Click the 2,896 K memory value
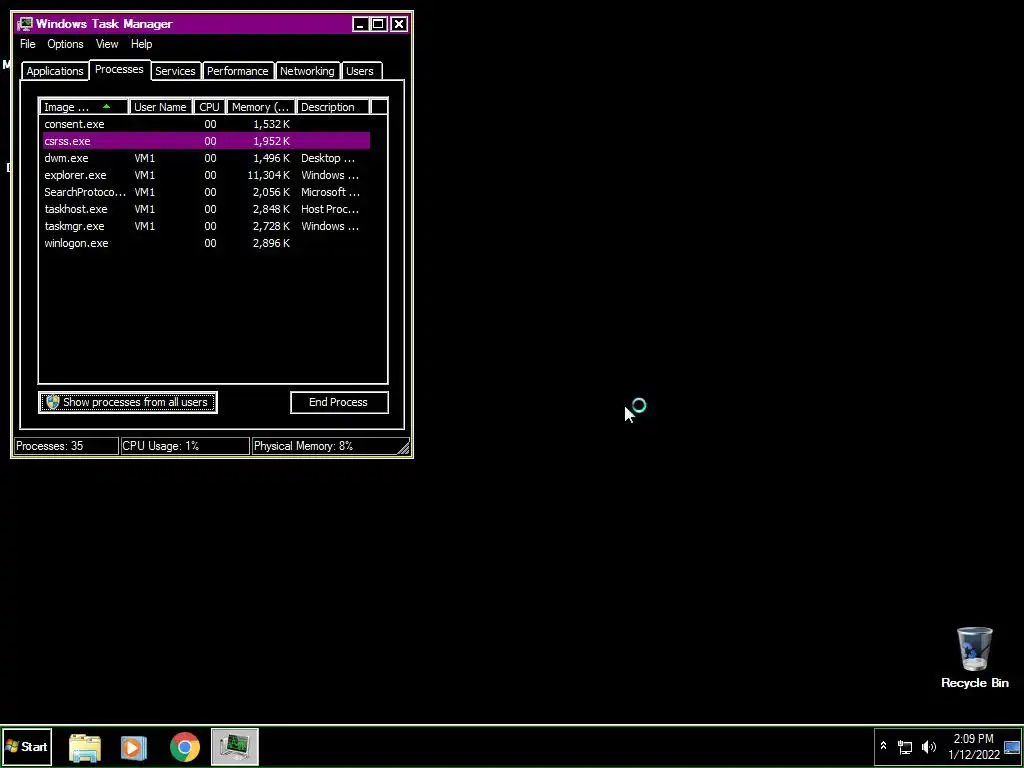 click(x=271, y=243)
